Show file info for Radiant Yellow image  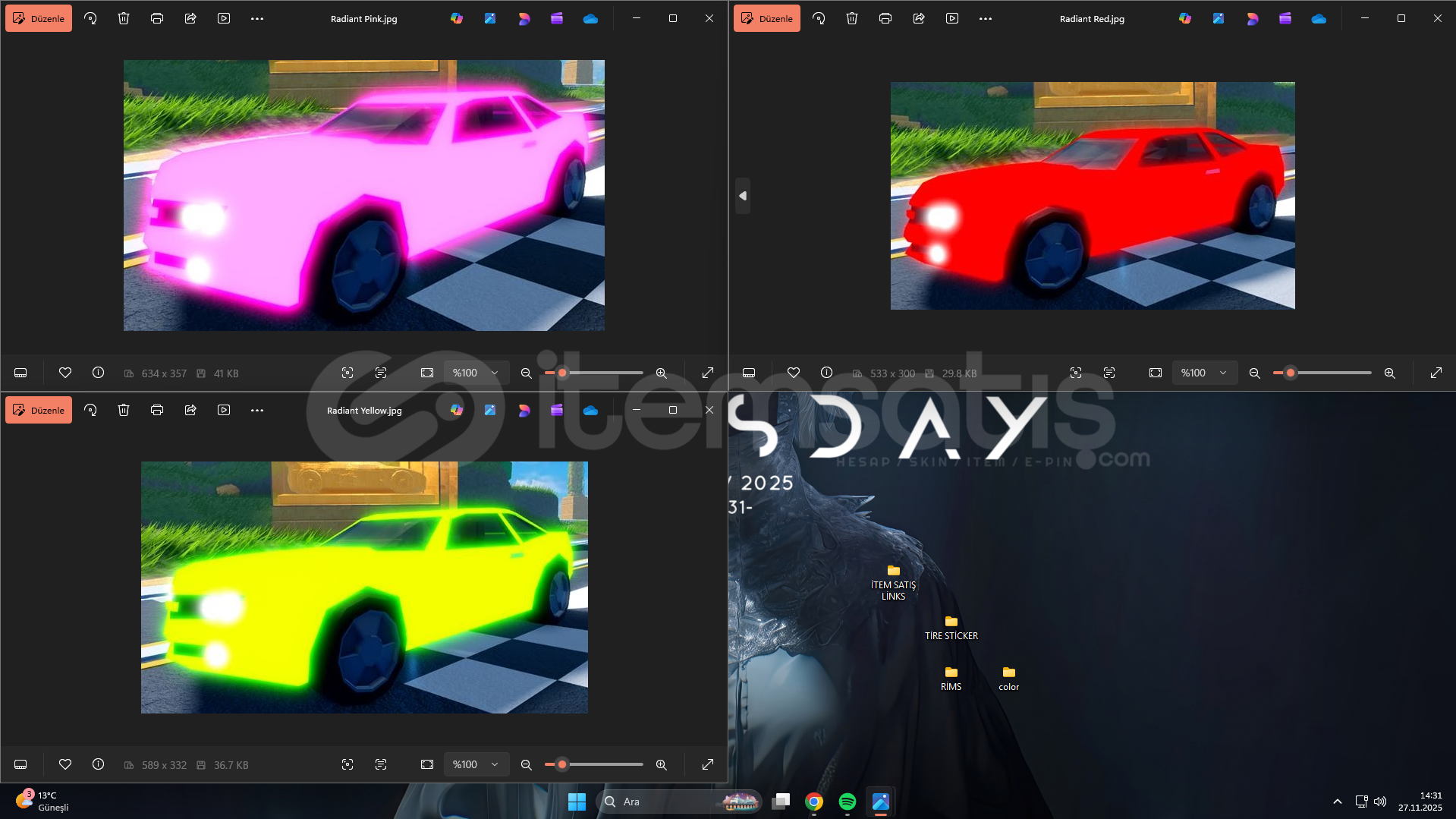[x=98, y=764]
